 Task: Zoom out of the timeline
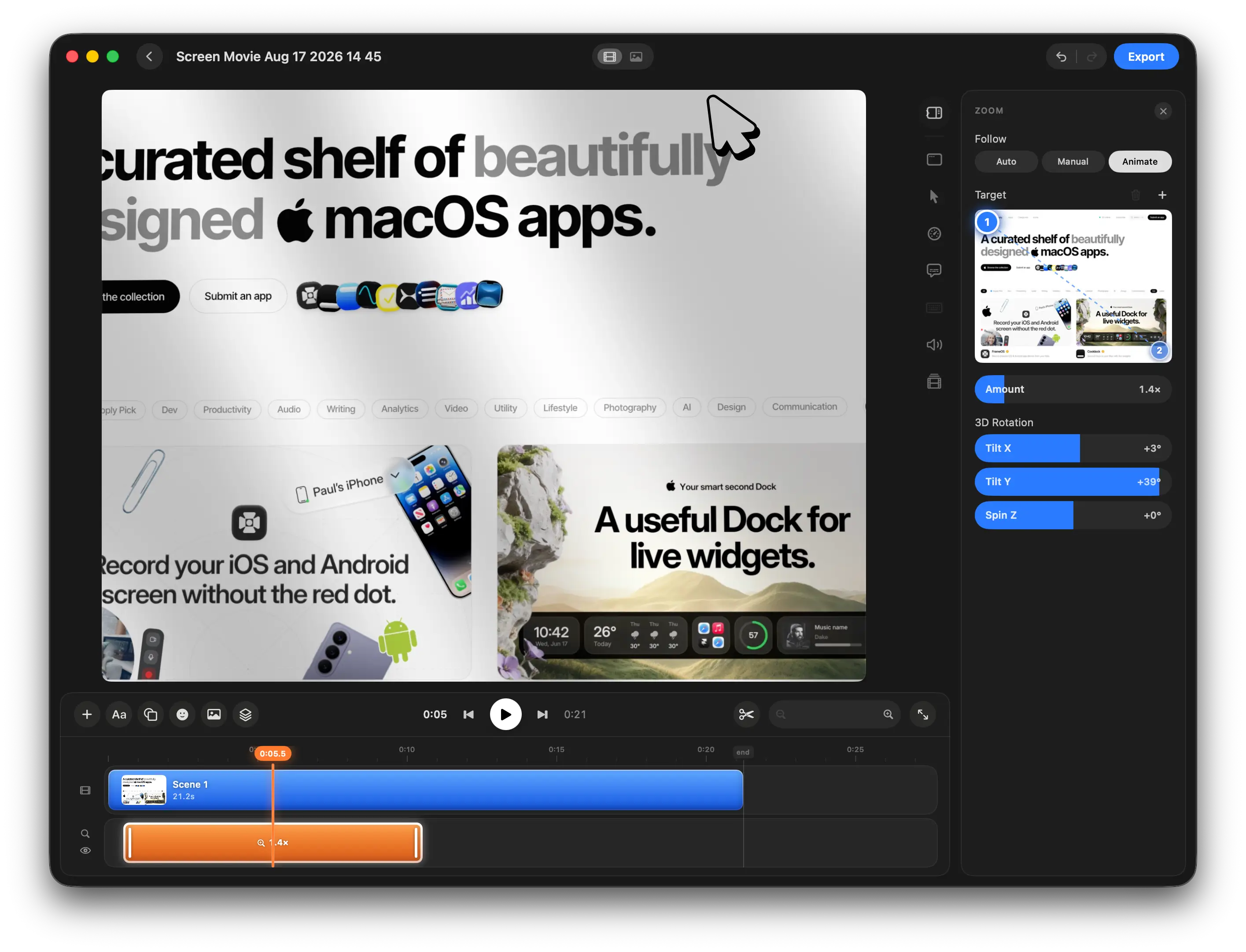tap(781, 715)
